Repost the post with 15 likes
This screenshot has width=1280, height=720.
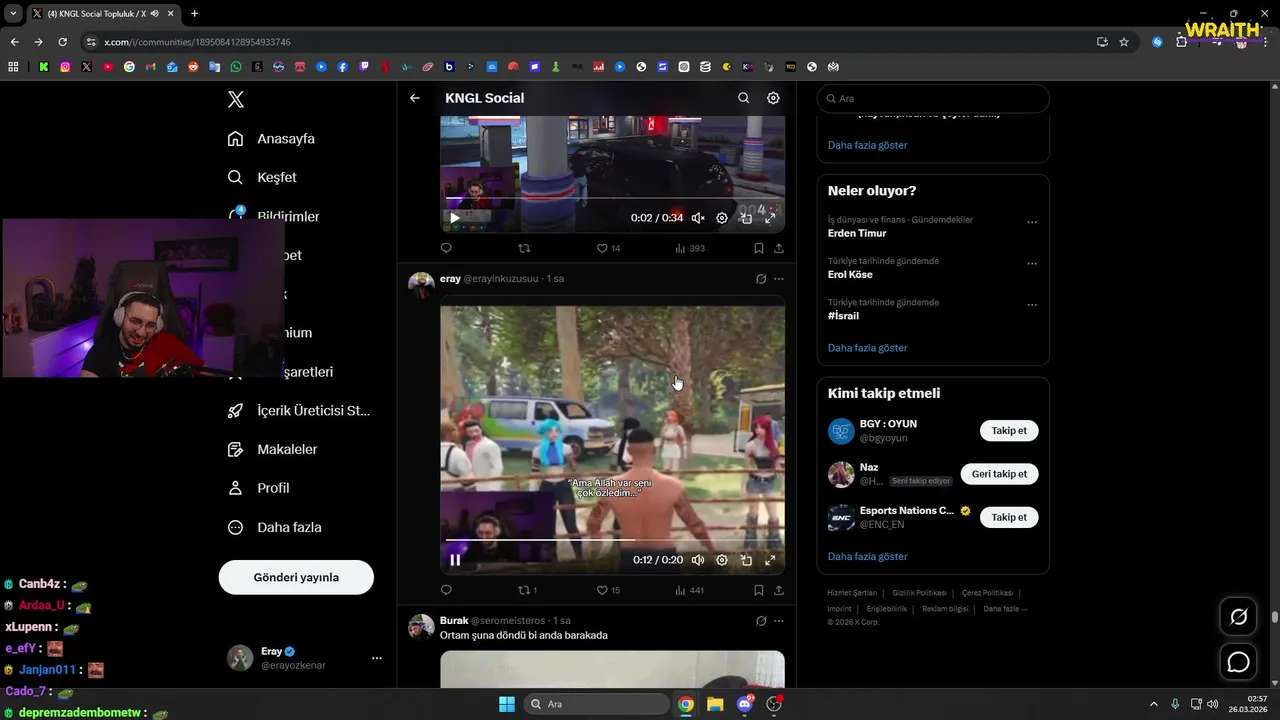click(527, 590)
